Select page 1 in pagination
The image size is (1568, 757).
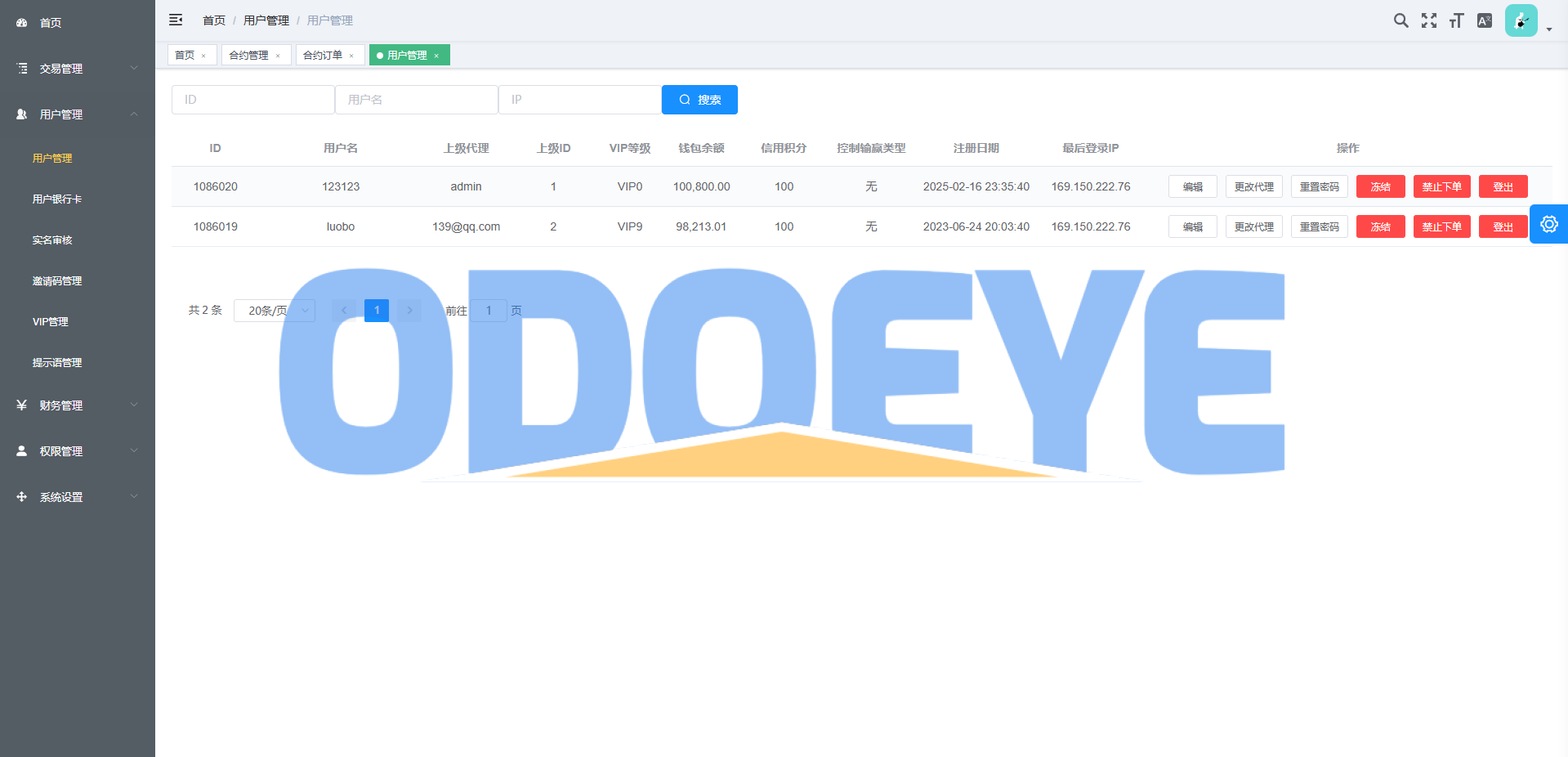pos(377,311)
